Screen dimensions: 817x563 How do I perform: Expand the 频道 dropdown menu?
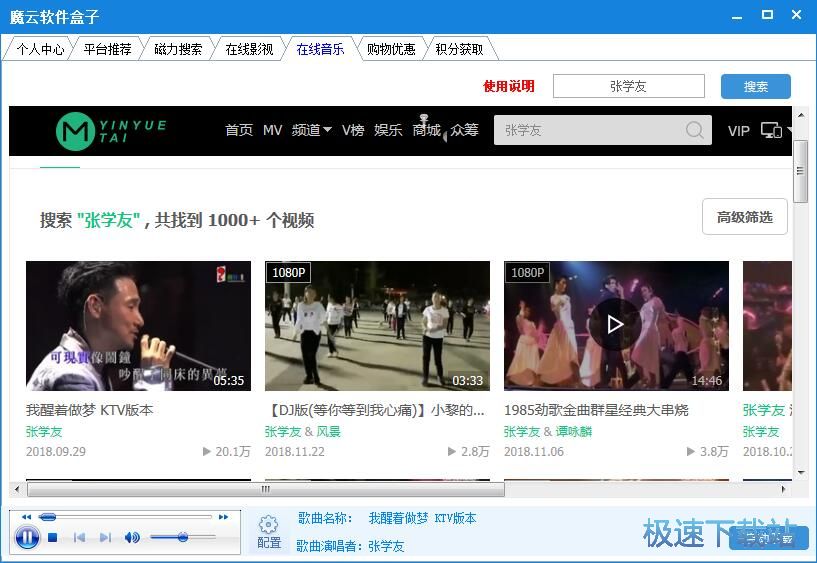click(312, 130)
